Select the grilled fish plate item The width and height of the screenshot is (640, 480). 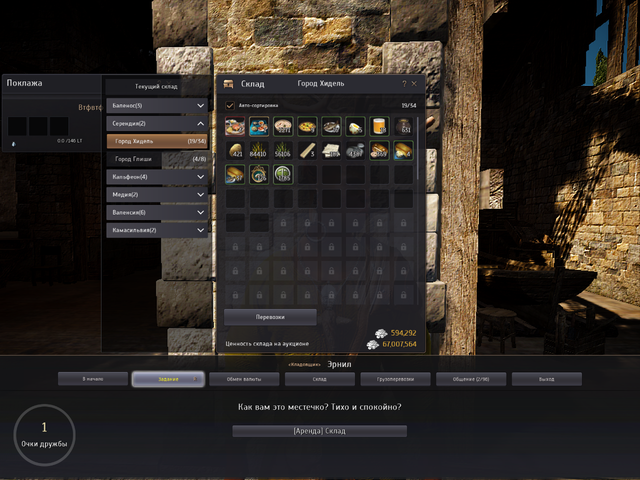pyautogui.click(x=331, y=126)
